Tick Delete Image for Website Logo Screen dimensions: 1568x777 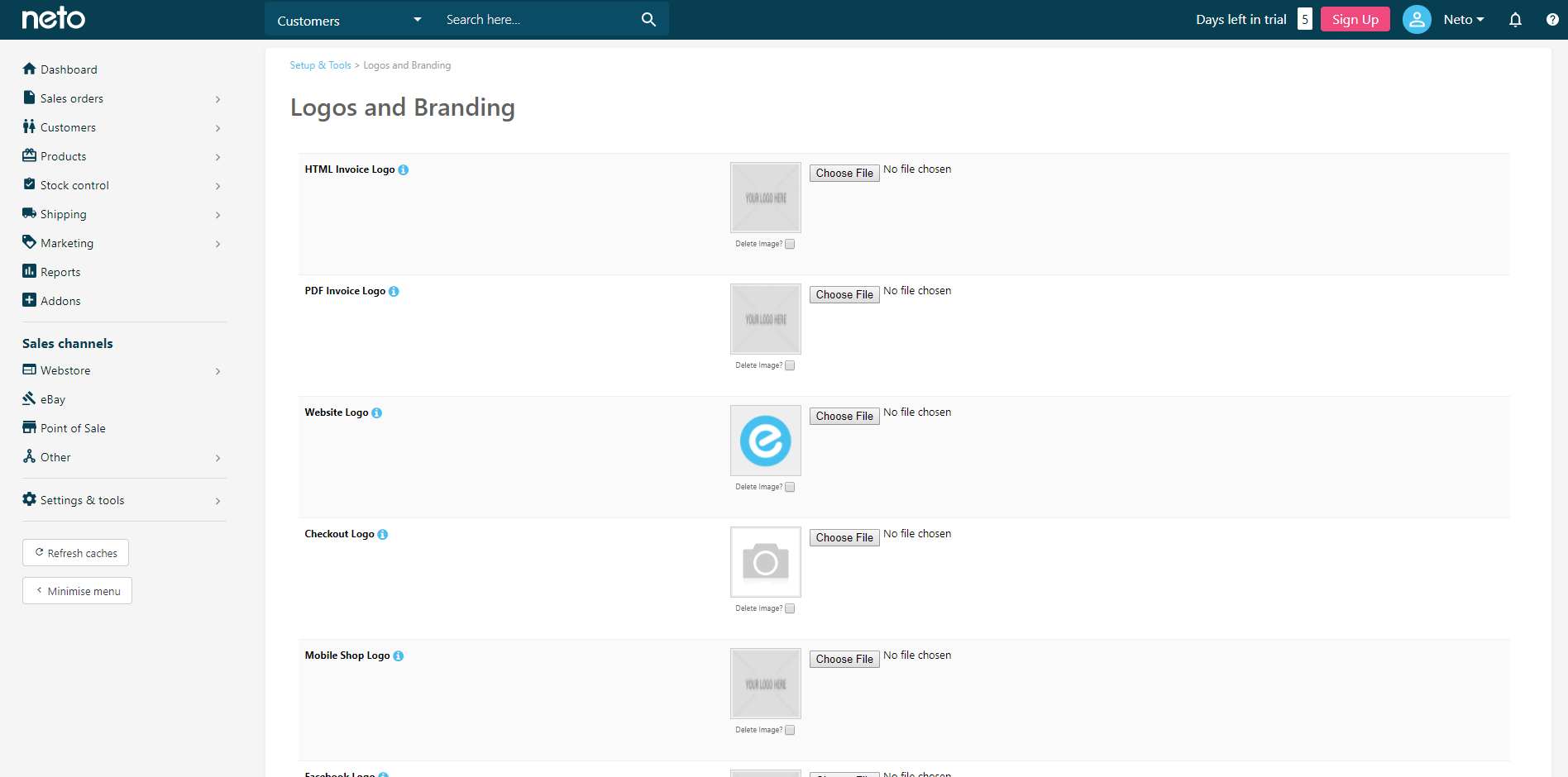click(x=790, y=487)
